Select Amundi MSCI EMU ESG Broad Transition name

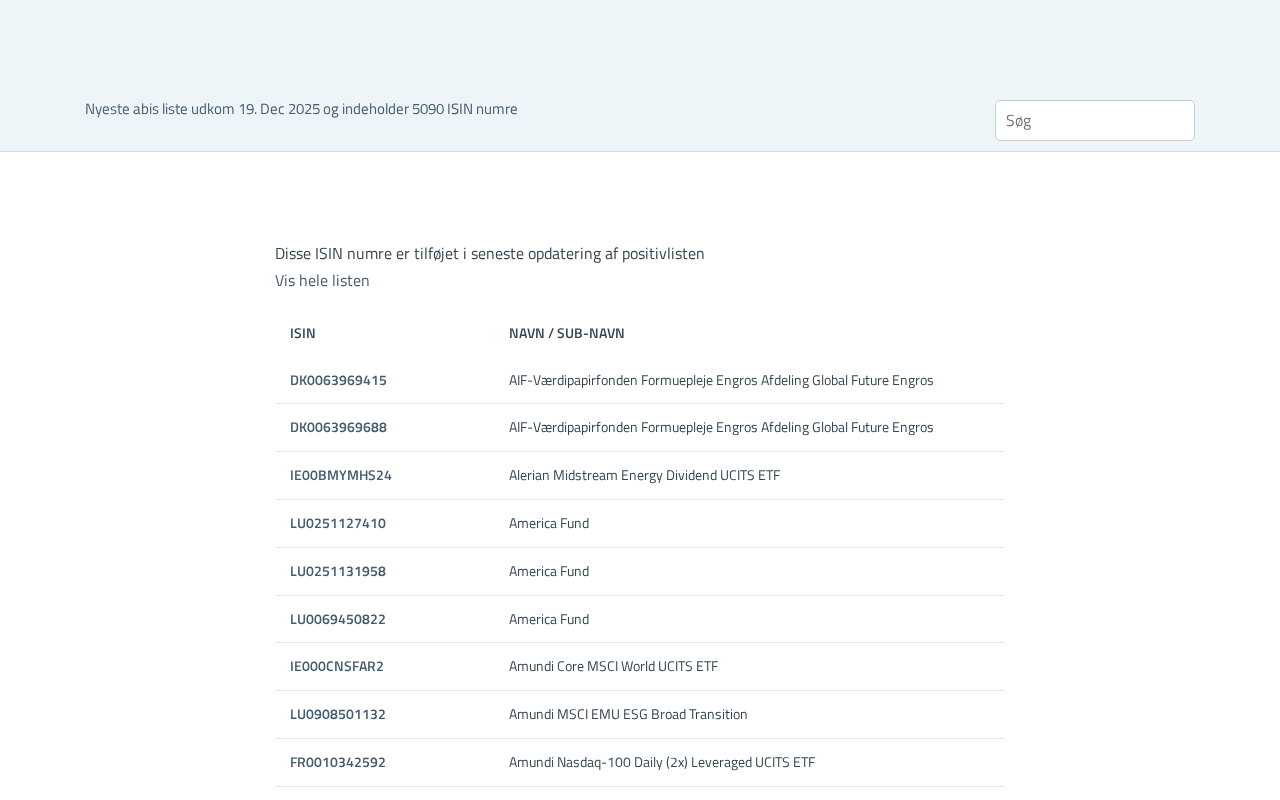point(628,714)
